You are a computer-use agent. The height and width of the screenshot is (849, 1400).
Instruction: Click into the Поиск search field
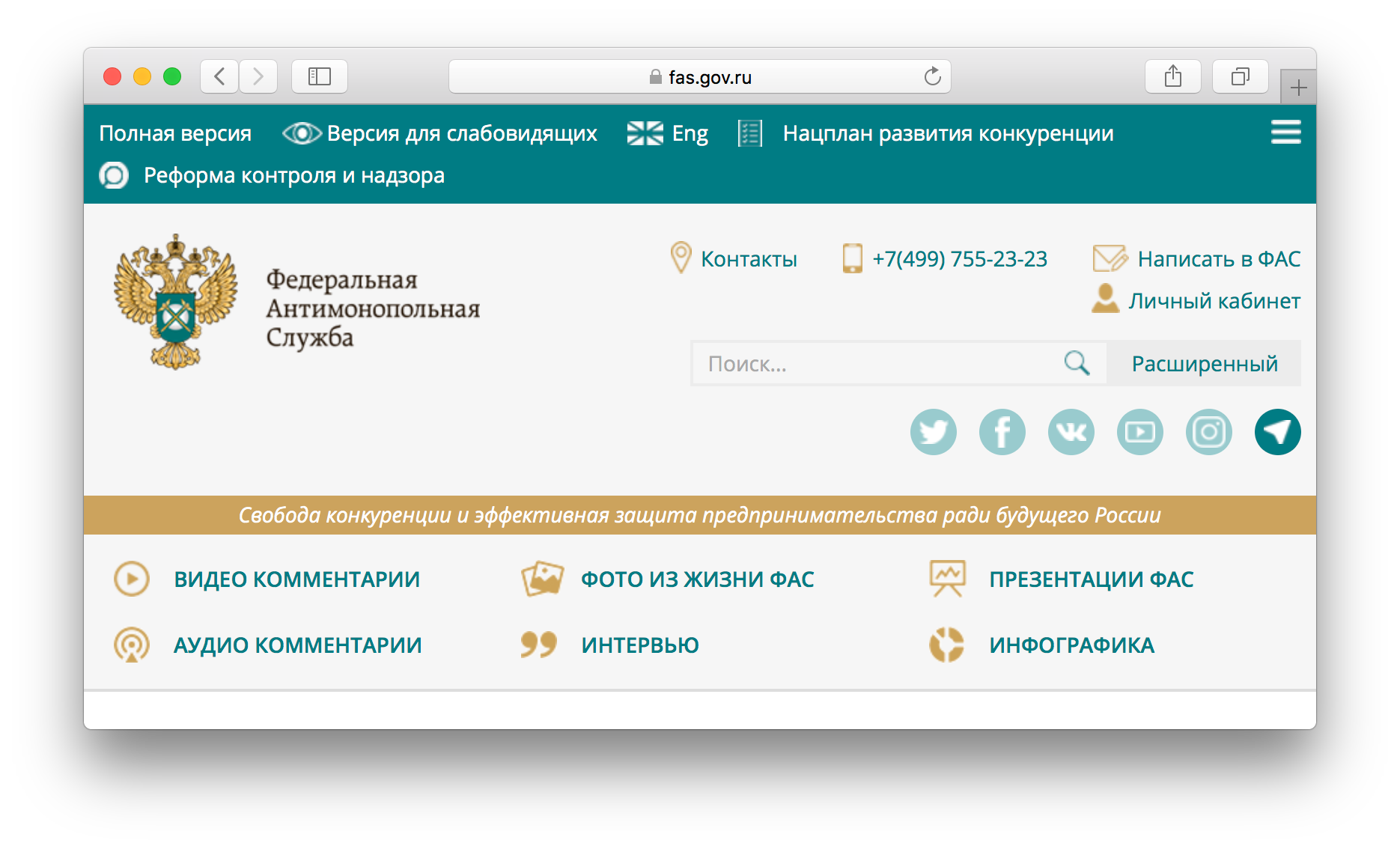[876, 364]
